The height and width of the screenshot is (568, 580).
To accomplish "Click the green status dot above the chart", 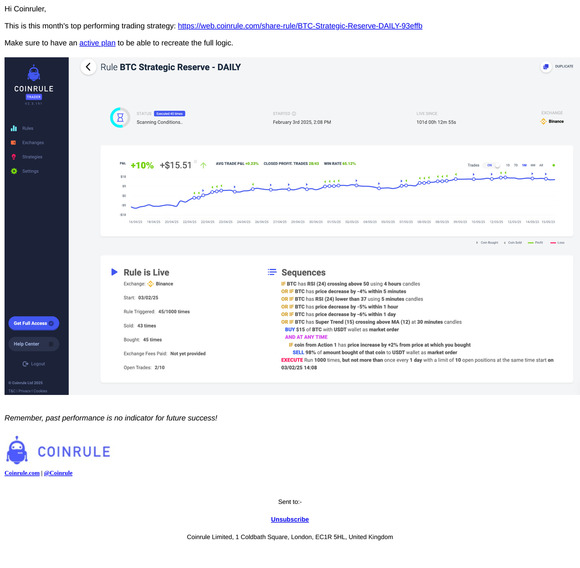I will pyautogui.click(x=554, y=165).
